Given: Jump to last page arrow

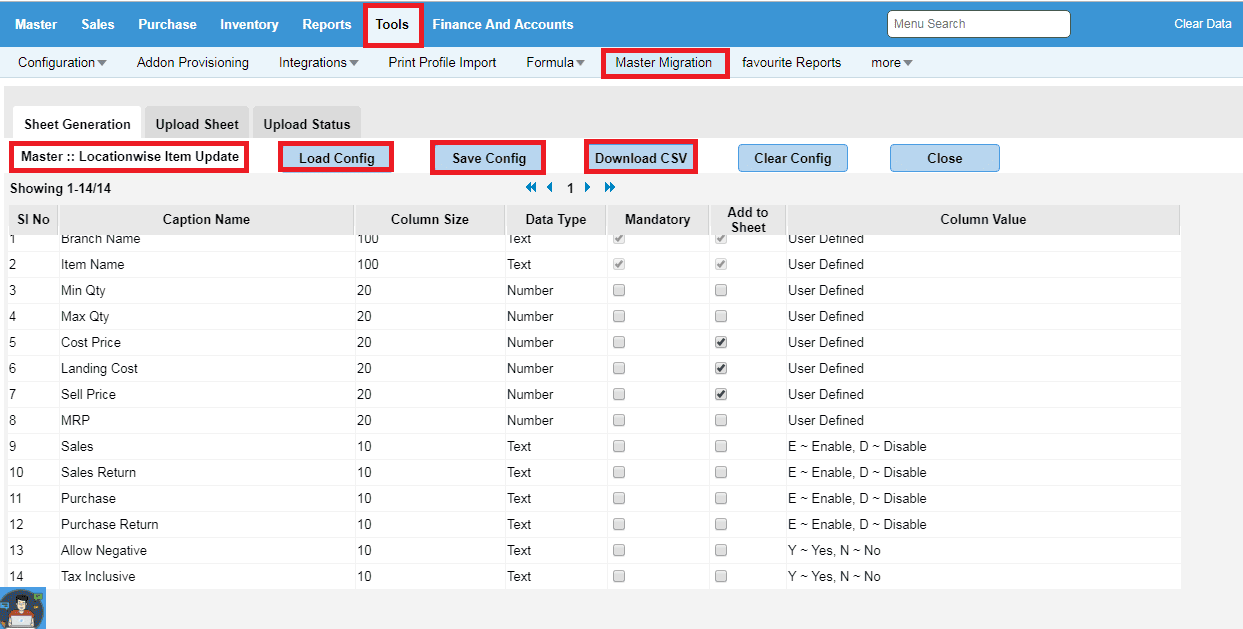Looking at the screenshot, I should 610,187.
